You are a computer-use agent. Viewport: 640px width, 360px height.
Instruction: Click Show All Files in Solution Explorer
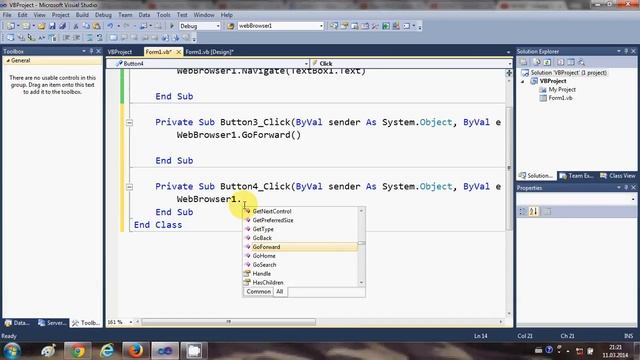[x=537, y=62]
